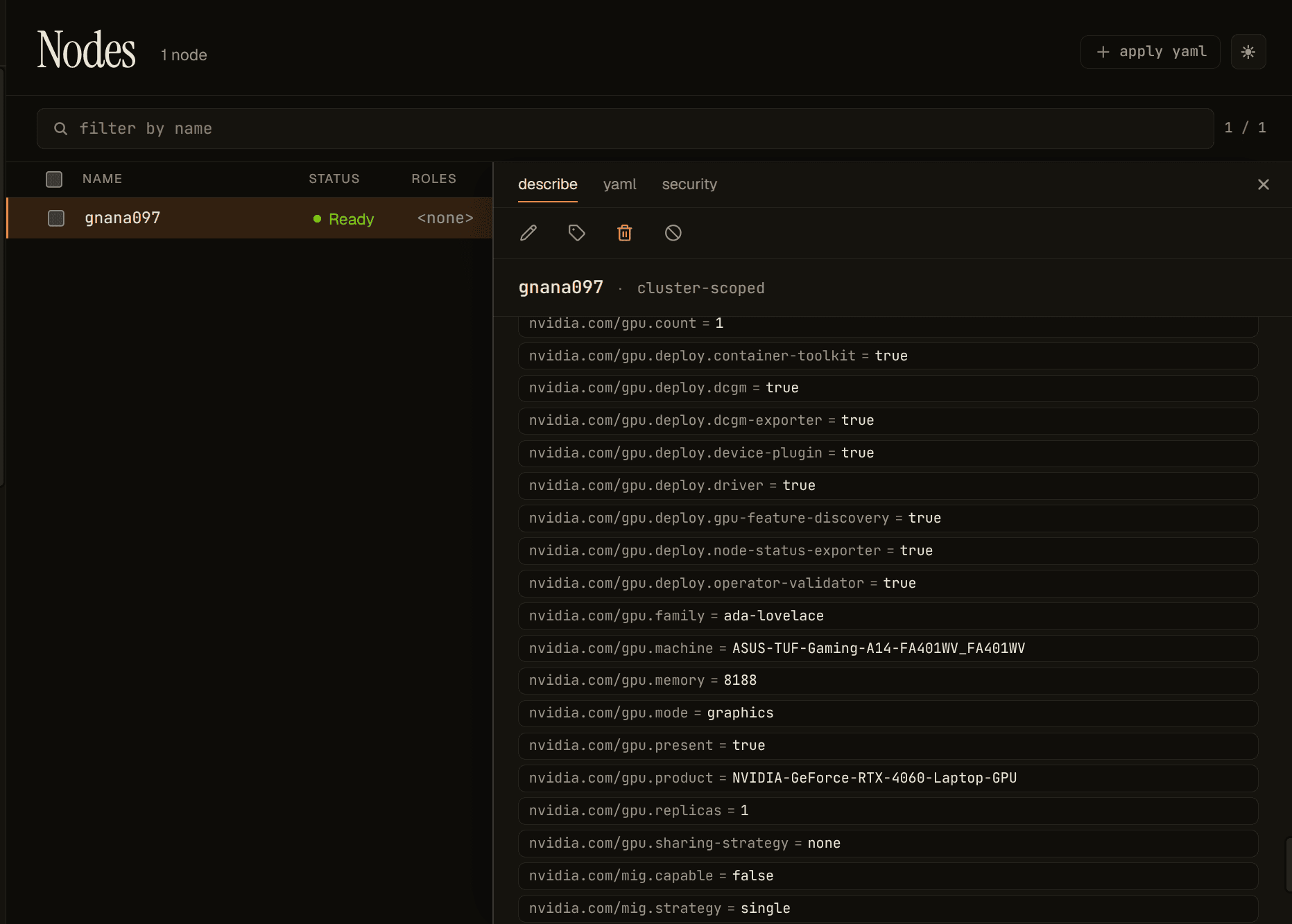Click the gnana097 heading in detail panel
This screenshot has height=924, width=1292.
tap(561, 288)
